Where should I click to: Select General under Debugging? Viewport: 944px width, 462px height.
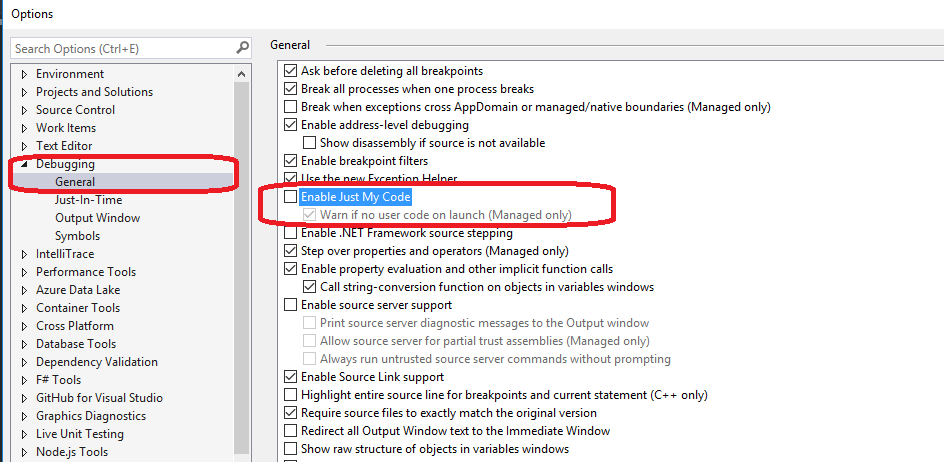pos(75,182)
